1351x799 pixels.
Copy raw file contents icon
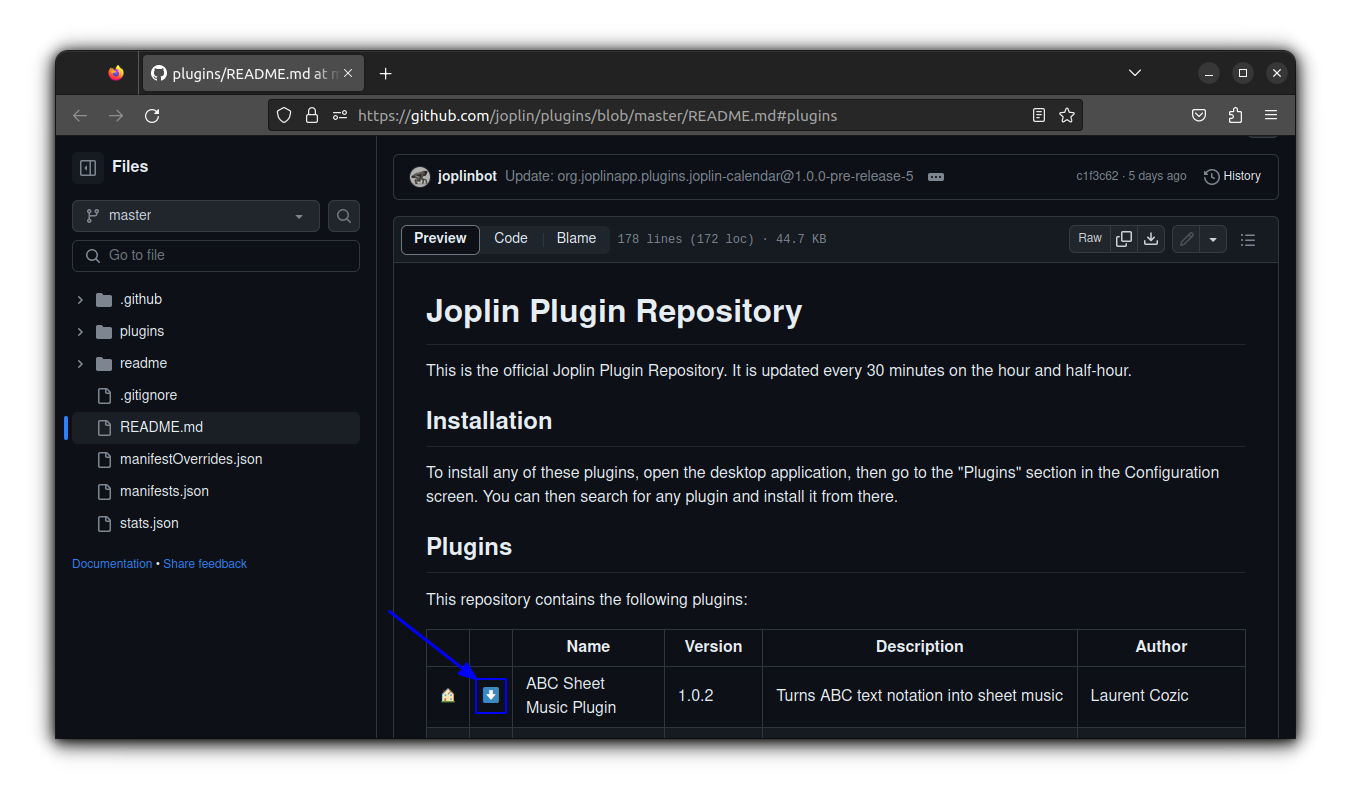tap(1124, 239)
